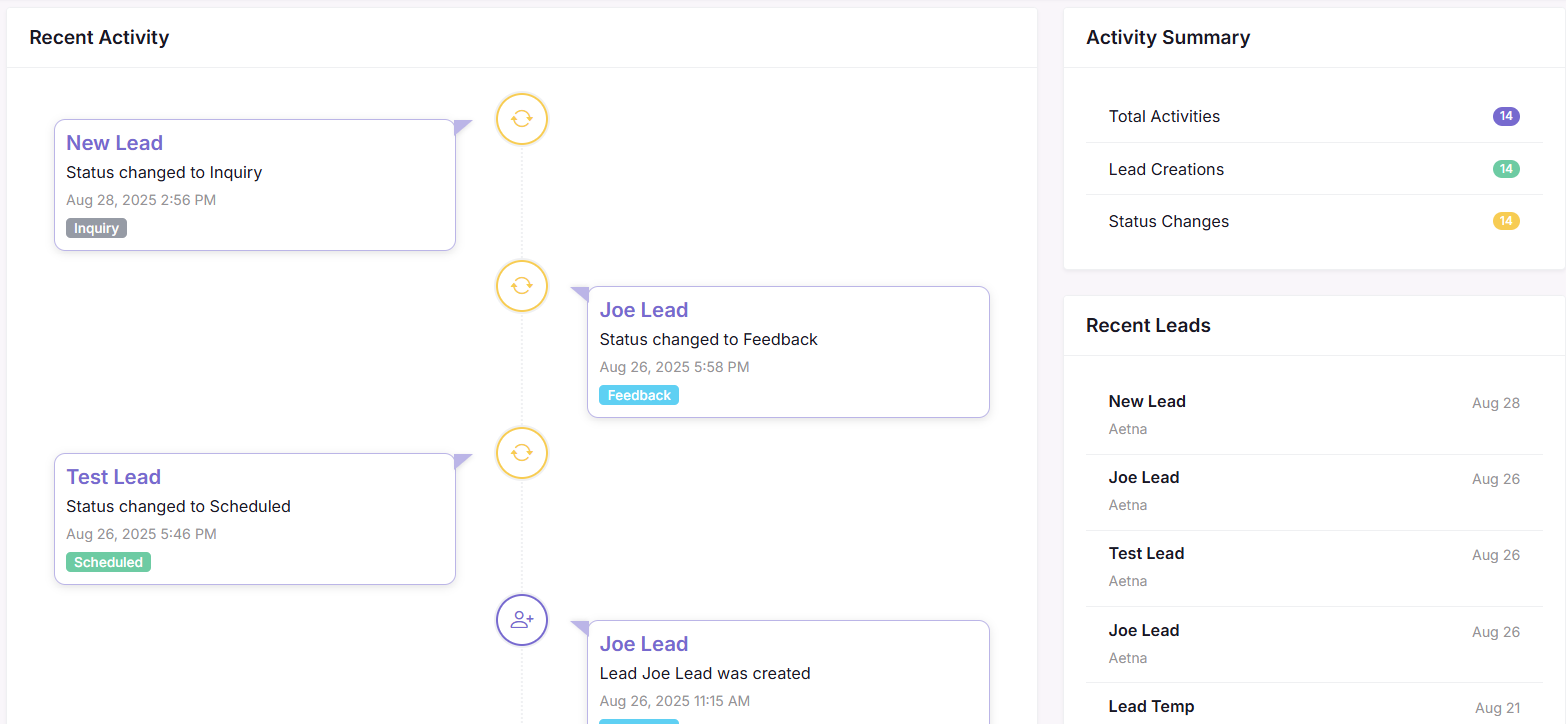The width and height of the screenshot is (1566, 724).
Task: Click the Lead Creations count badge
Action: [x=1506, y=169]
